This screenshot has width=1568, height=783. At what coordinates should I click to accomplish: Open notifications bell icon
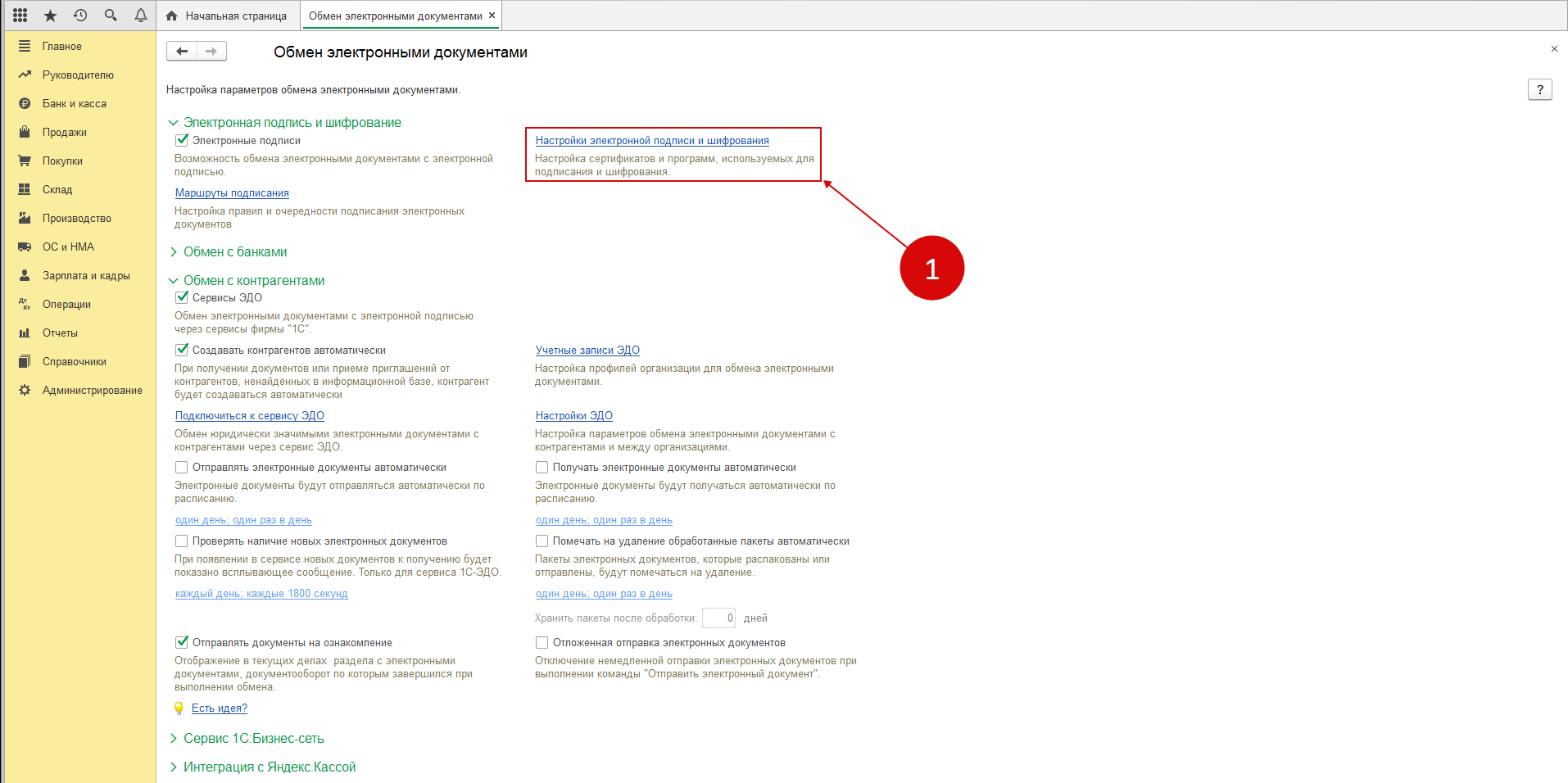coord(141,16)
